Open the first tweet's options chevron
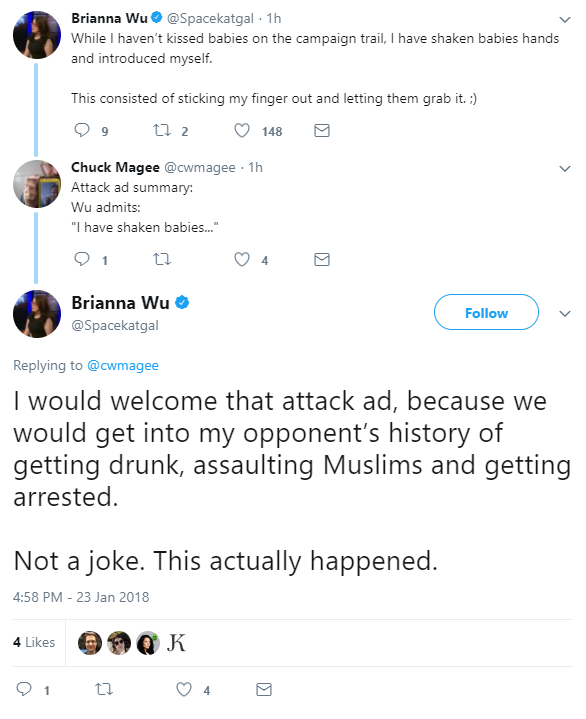This screenshot has height=719, width=586. pos(565,20)
